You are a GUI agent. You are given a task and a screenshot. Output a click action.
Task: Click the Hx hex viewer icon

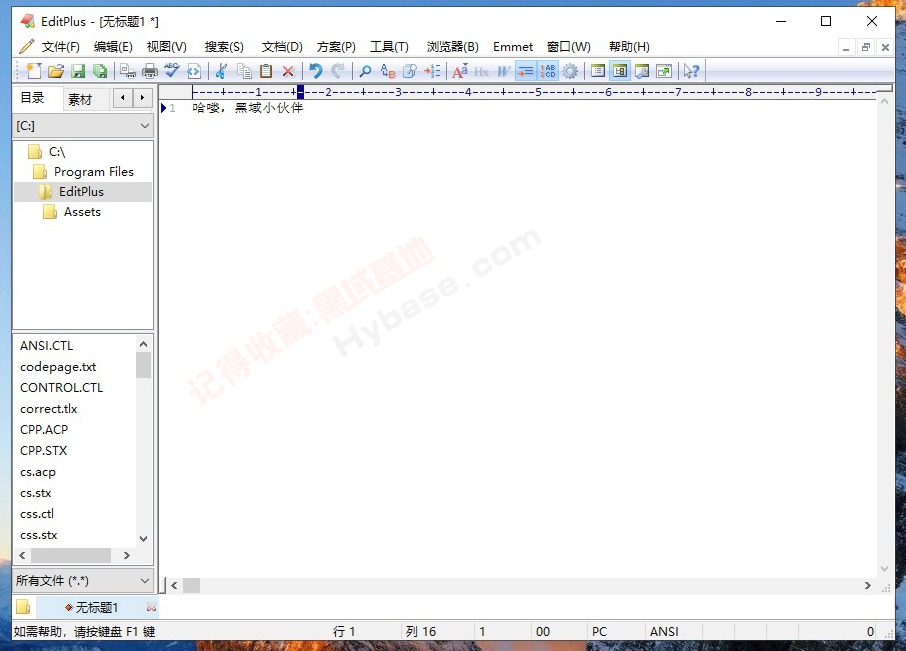(x=481, y=71)
